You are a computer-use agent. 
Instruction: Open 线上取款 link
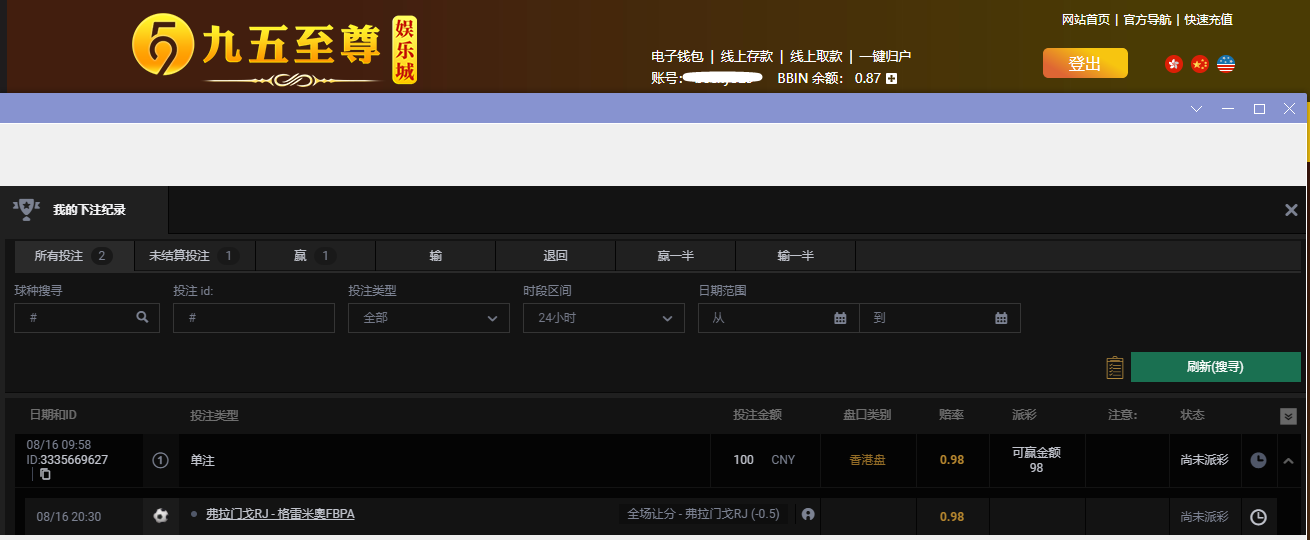tap(816, 56)
